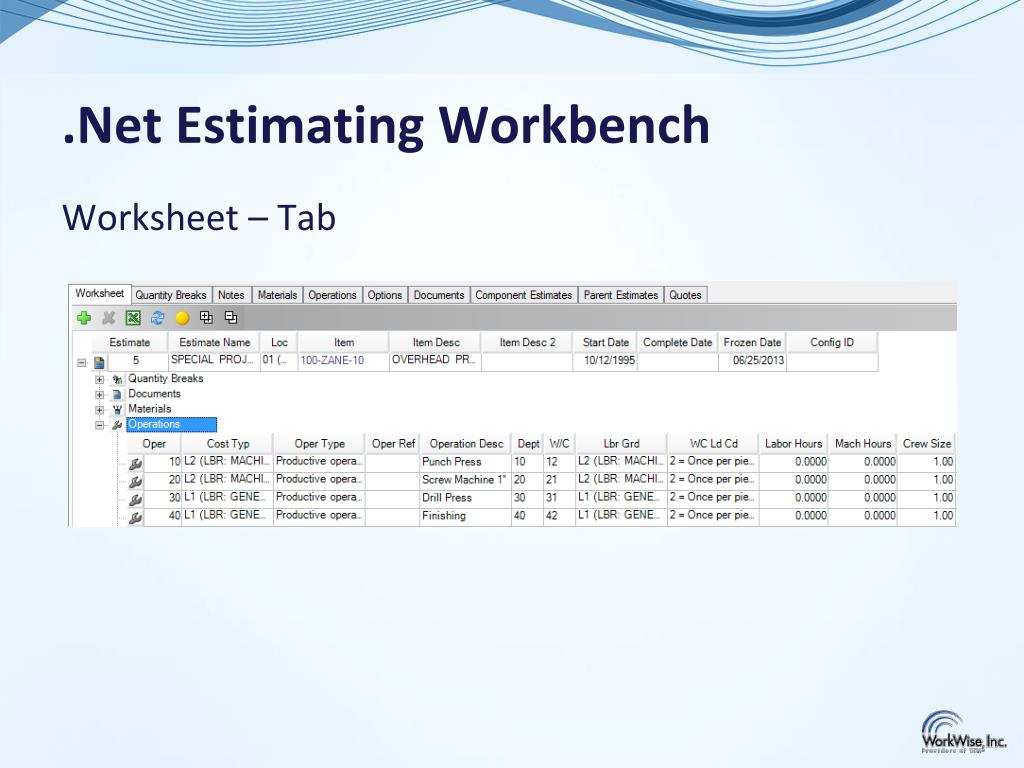Click the yellow circle toolbar icon
Screen dimensions: 1024x768
[182, 318]
